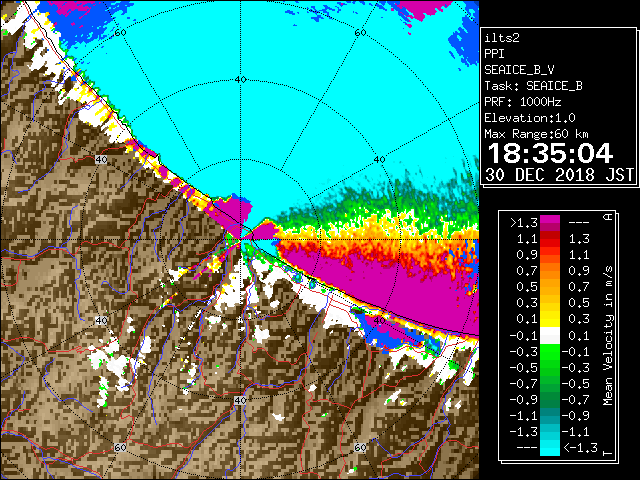Pick the yellow band on velocity color scale
640x480 pixels.
550,319
